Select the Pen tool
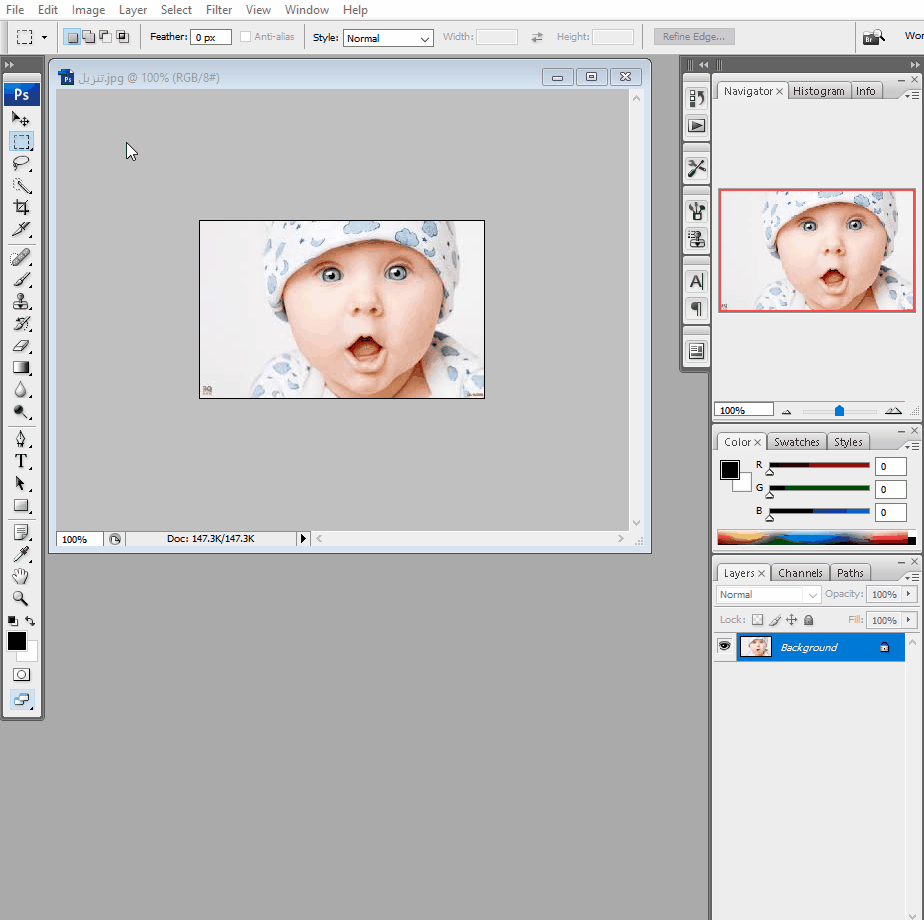The width and height of the screenshot is (924, 920). click(21, 439)
